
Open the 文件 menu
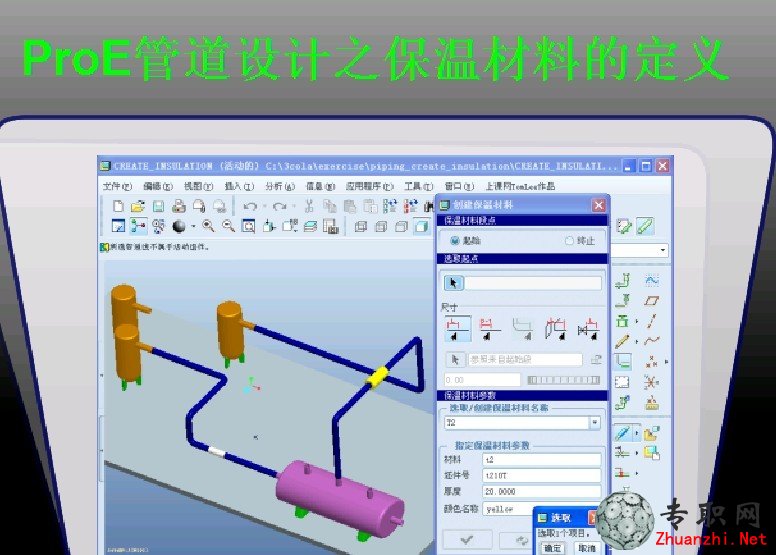coord(117,186)
